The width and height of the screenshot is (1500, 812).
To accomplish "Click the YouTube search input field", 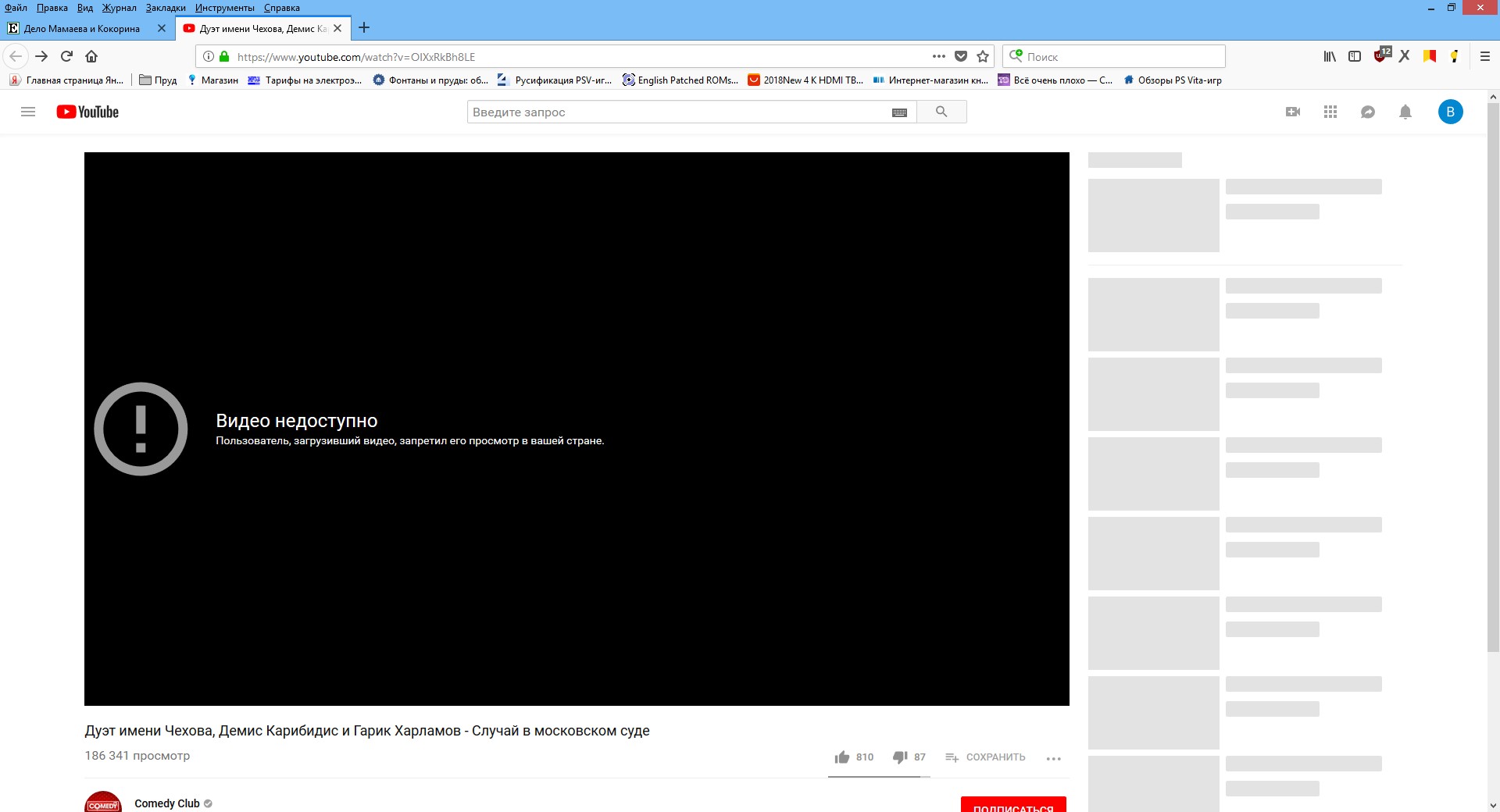I will (x=676, y=112).
